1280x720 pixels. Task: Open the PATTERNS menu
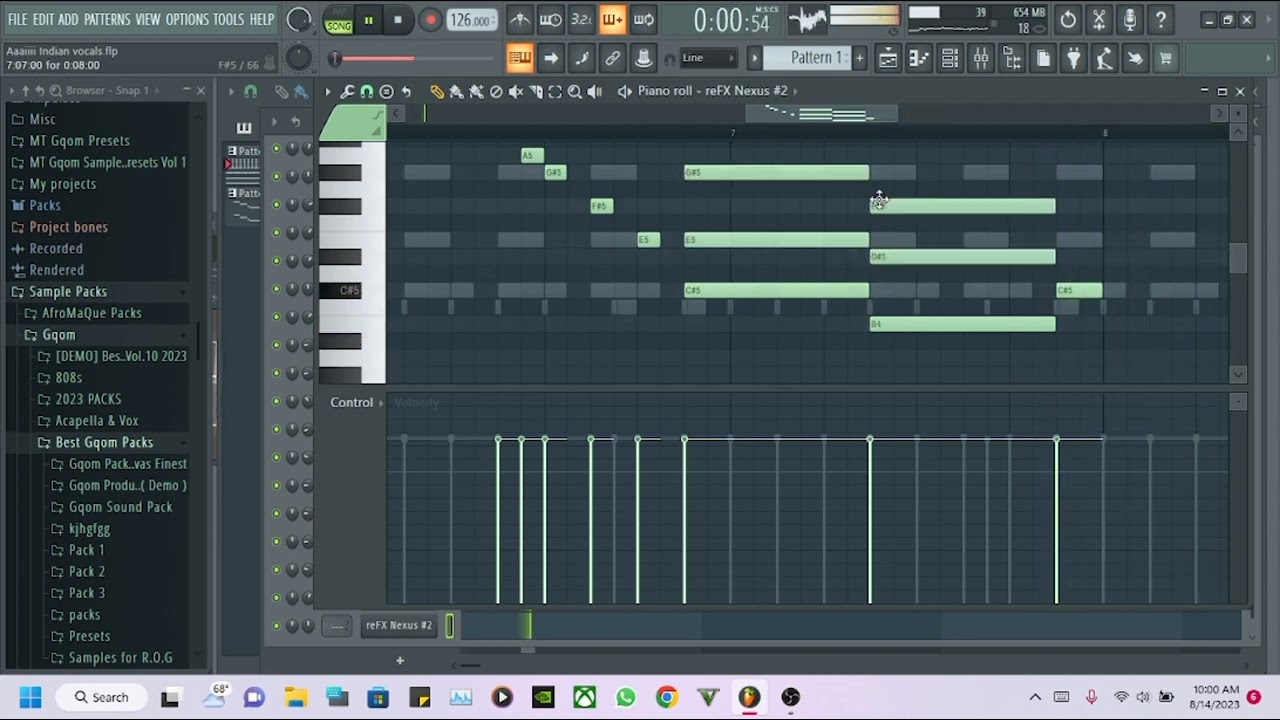pos(107,19)
